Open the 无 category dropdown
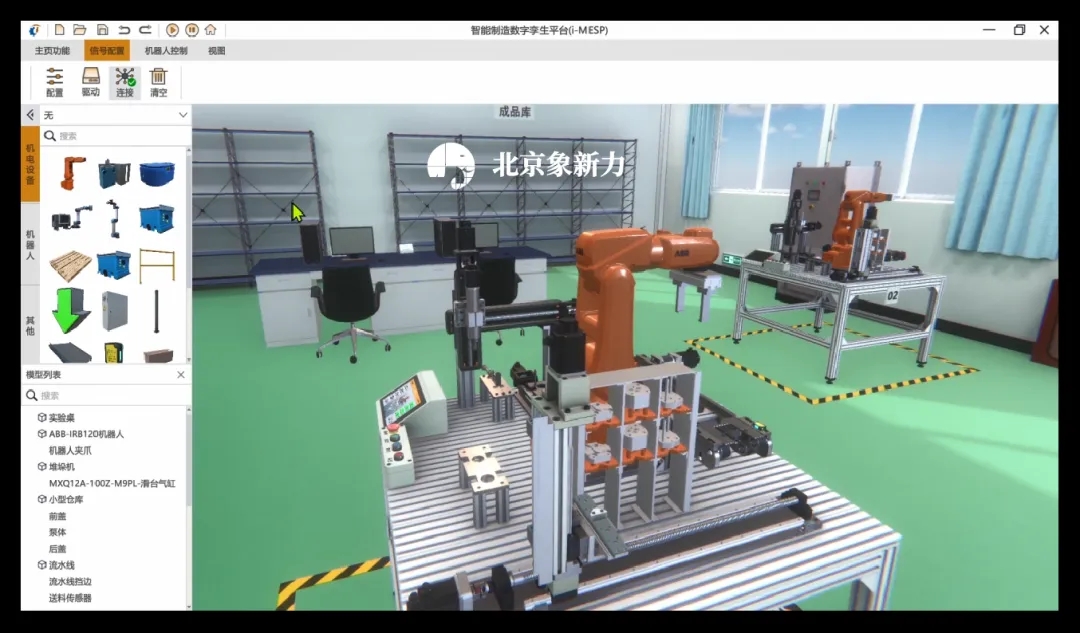1080x633 pixels. pyautogui.click(x=114, y=115)
